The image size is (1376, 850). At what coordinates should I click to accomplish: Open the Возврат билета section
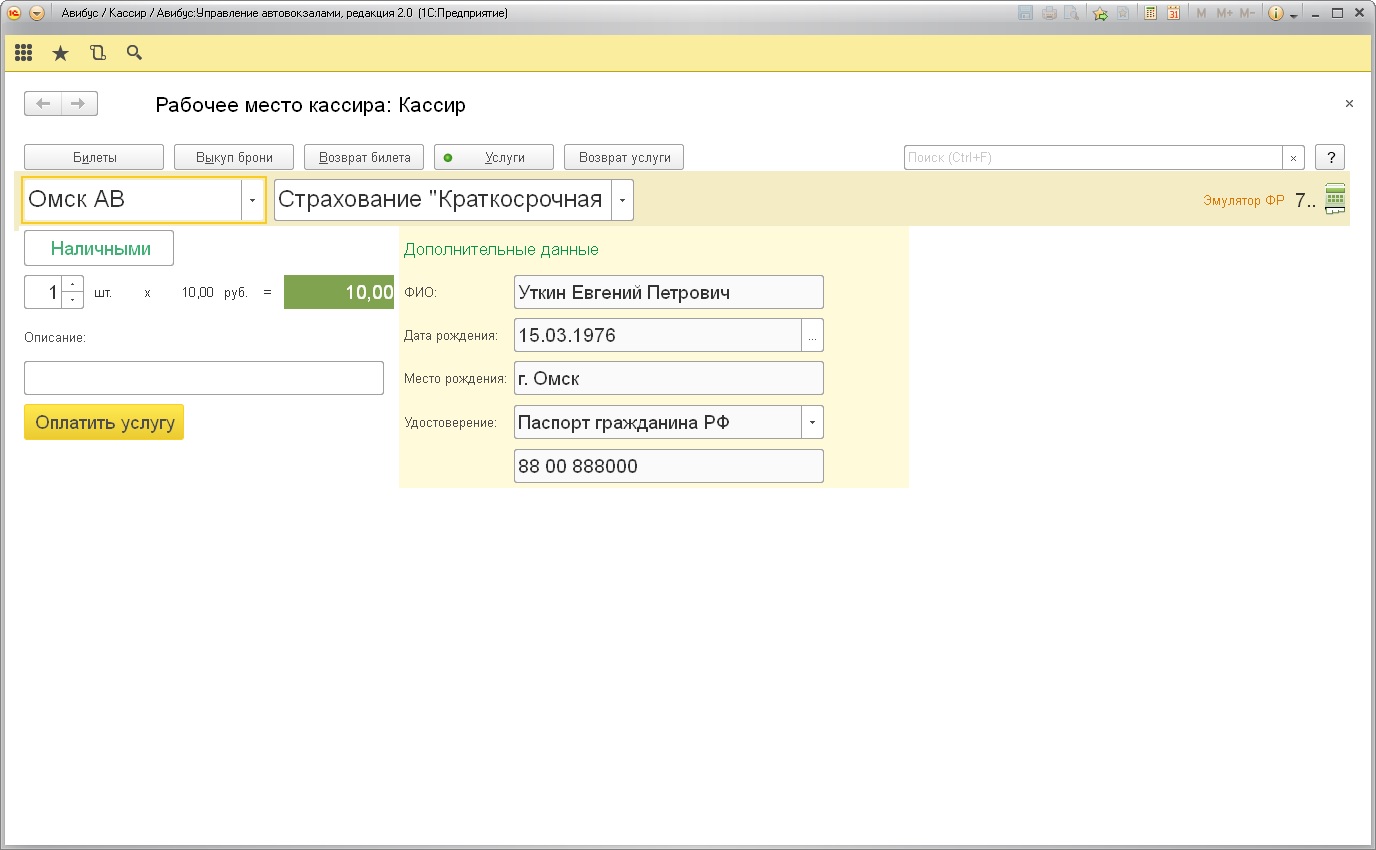click(x=364, y=158)
